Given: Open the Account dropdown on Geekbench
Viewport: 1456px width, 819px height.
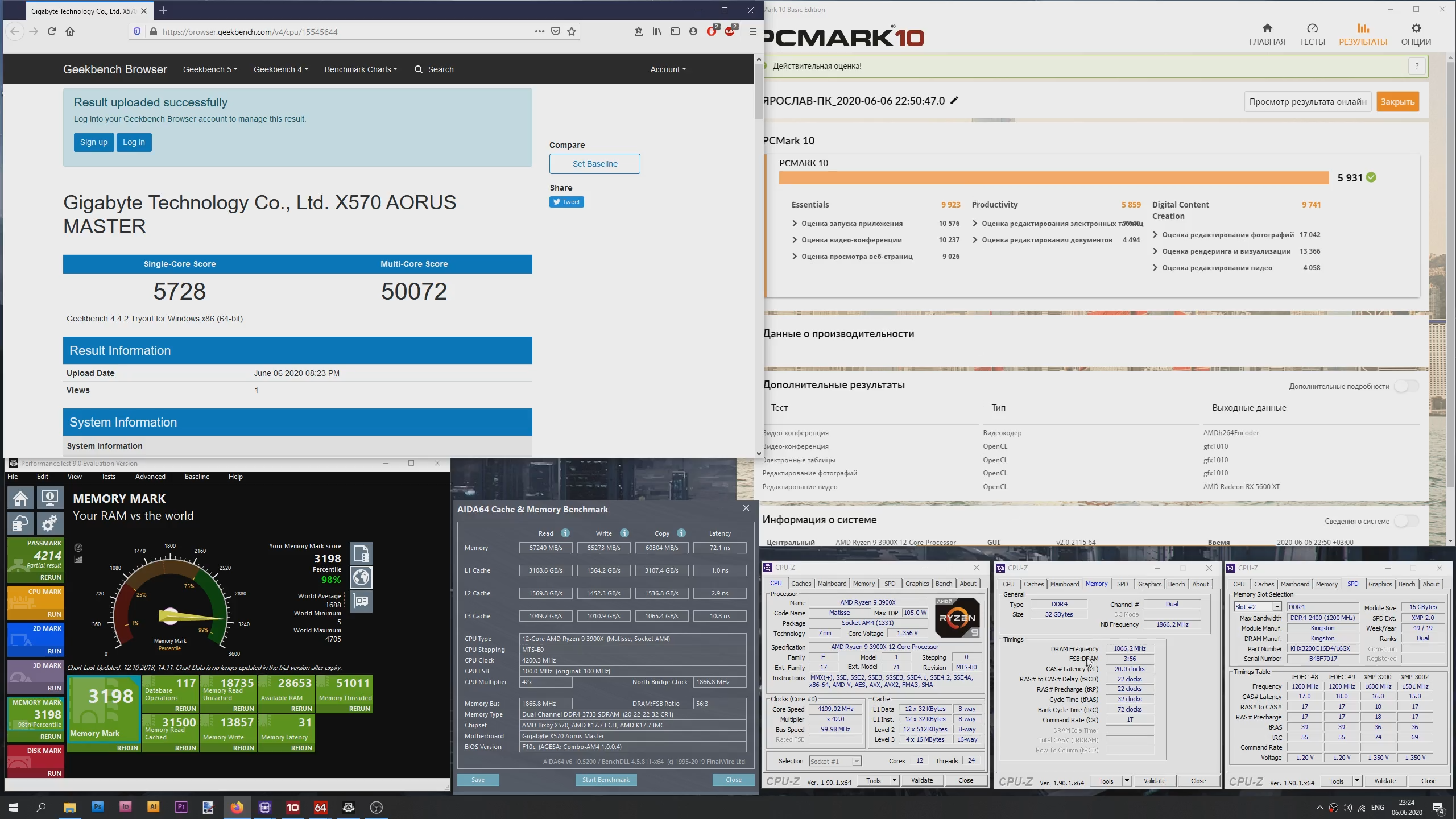Looking at the screenshot, I should [x=668, y=69].
